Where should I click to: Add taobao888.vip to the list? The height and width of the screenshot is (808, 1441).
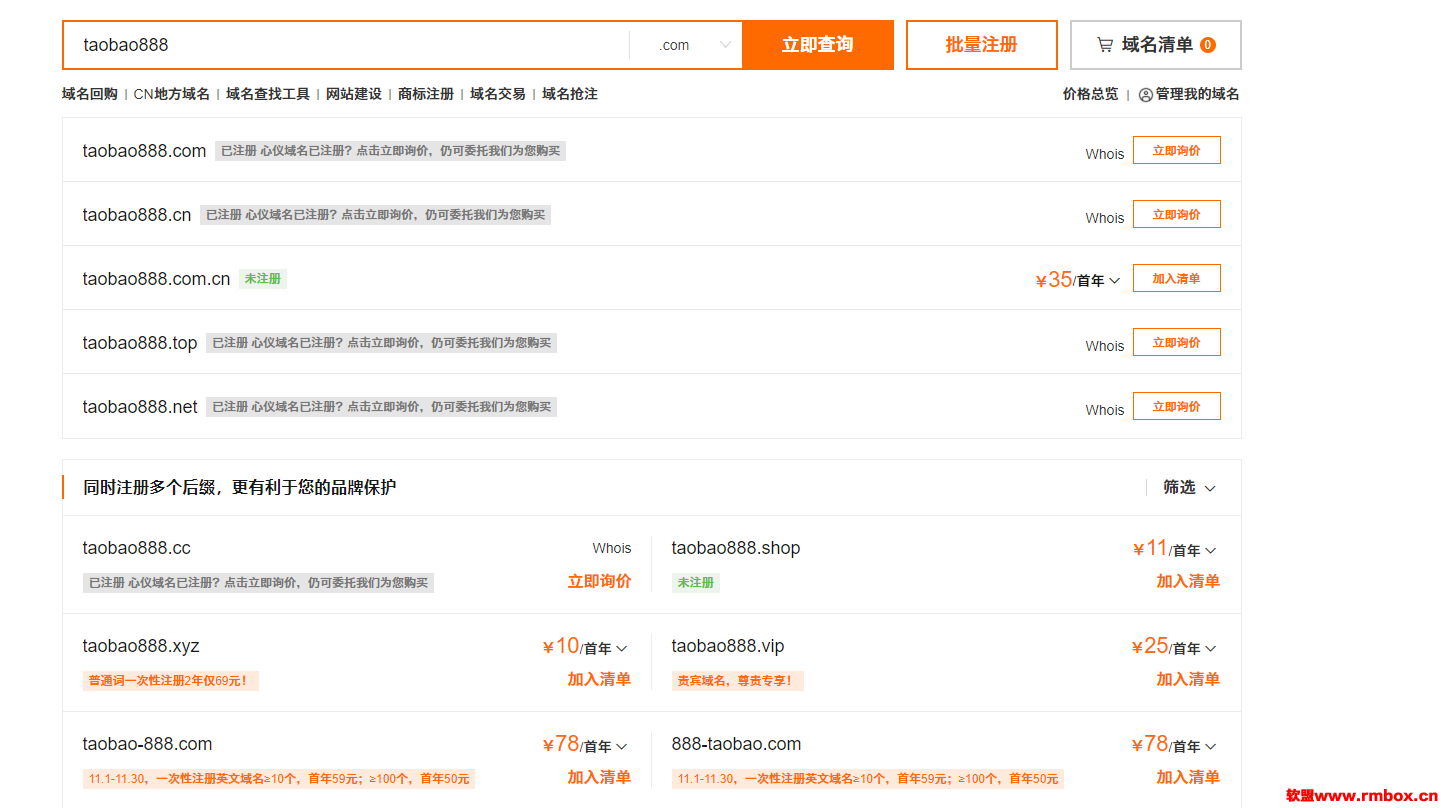pos(1188,679)
